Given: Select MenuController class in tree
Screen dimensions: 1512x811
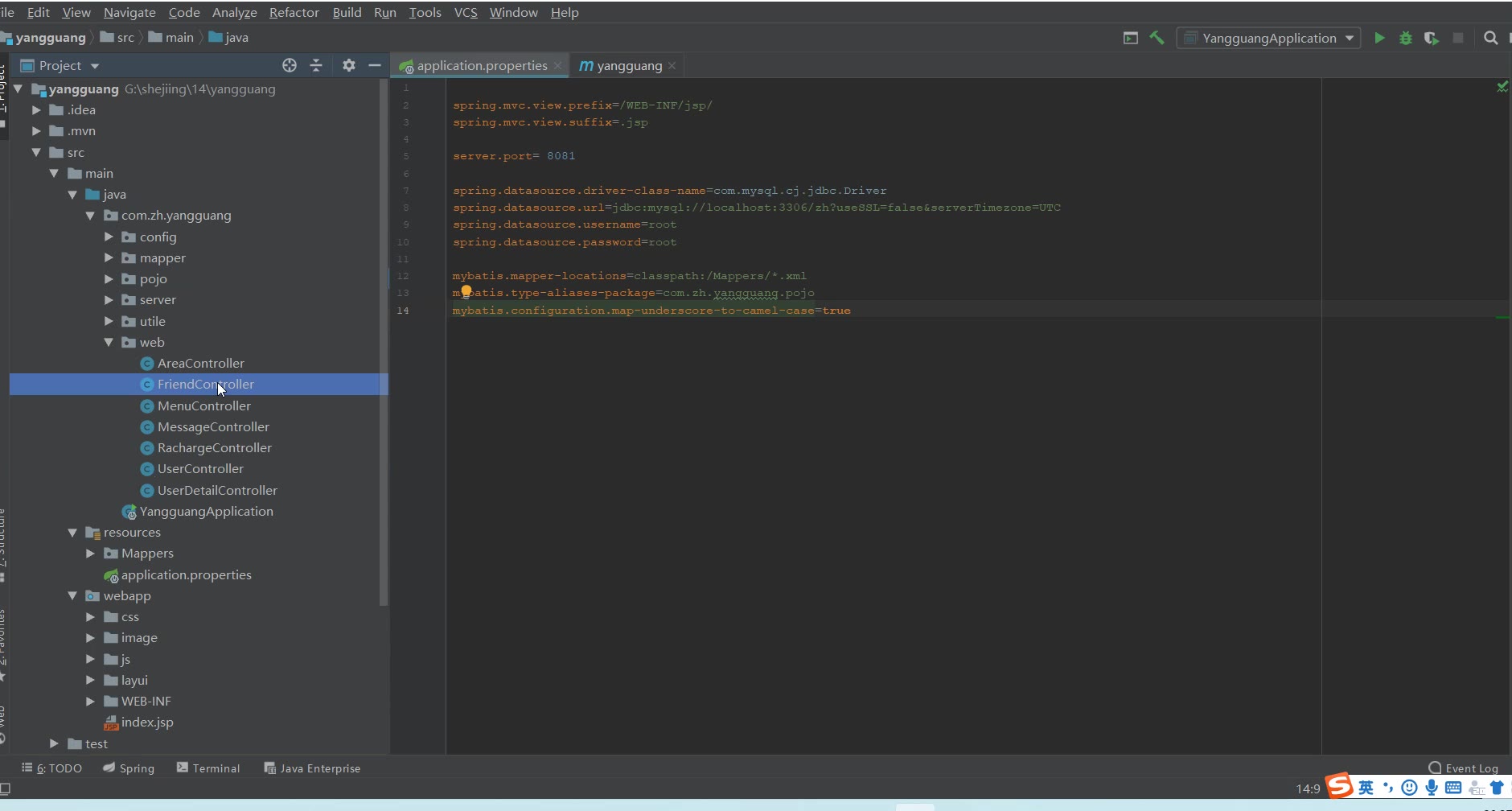Looking at the screenshot, I should point(203,406).
